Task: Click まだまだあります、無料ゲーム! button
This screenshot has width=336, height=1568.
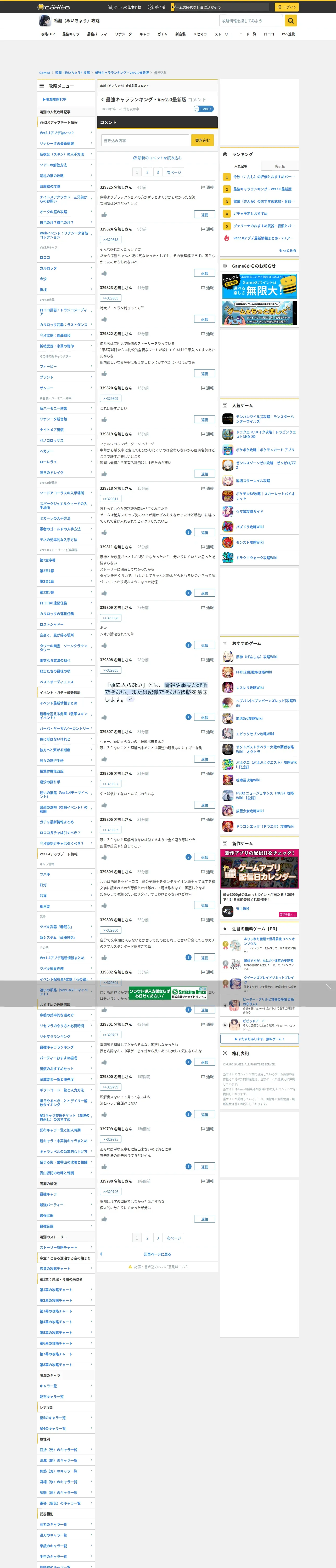Action: [x=260, y=1039]
